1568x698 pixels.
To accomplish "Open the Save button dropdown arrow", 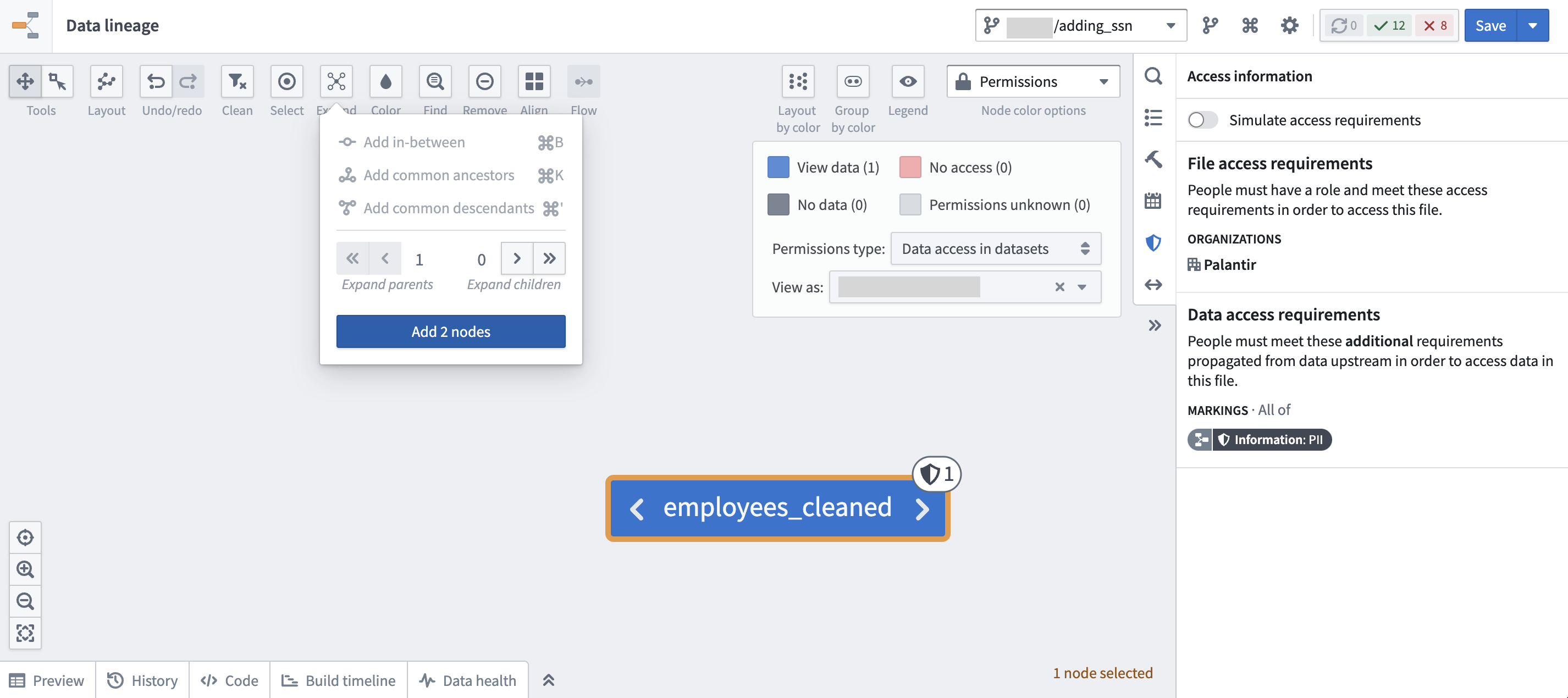I will [x=1533, y=25].
